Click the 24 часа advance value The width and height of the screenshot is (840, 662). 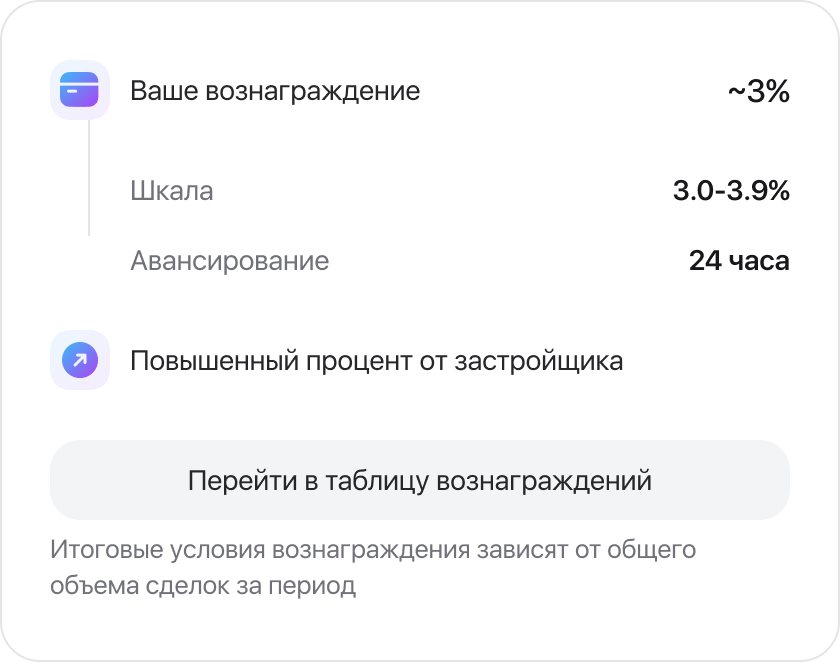click(739, 261)
